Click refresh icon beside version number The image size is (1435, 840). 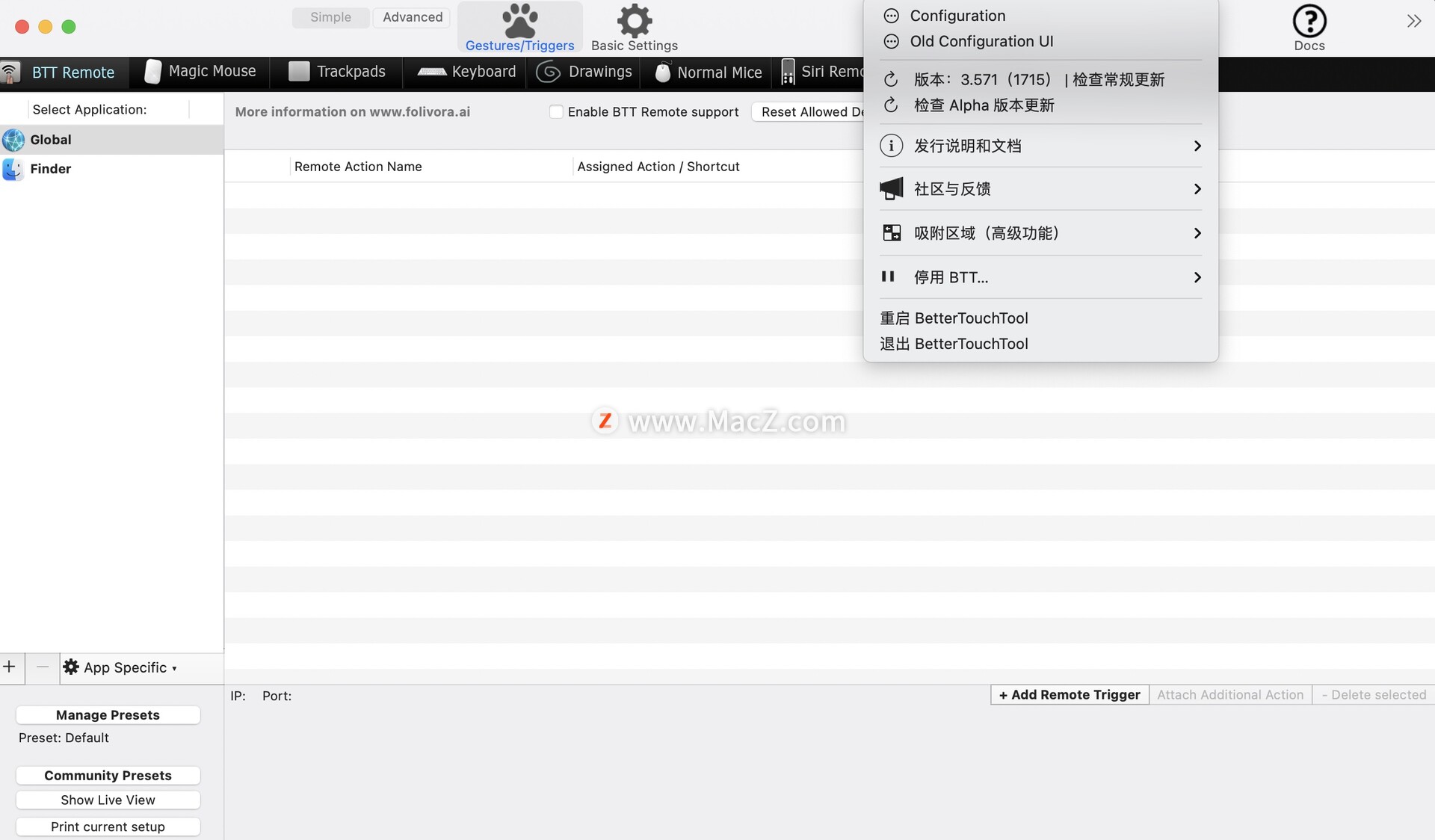point(891,79)
